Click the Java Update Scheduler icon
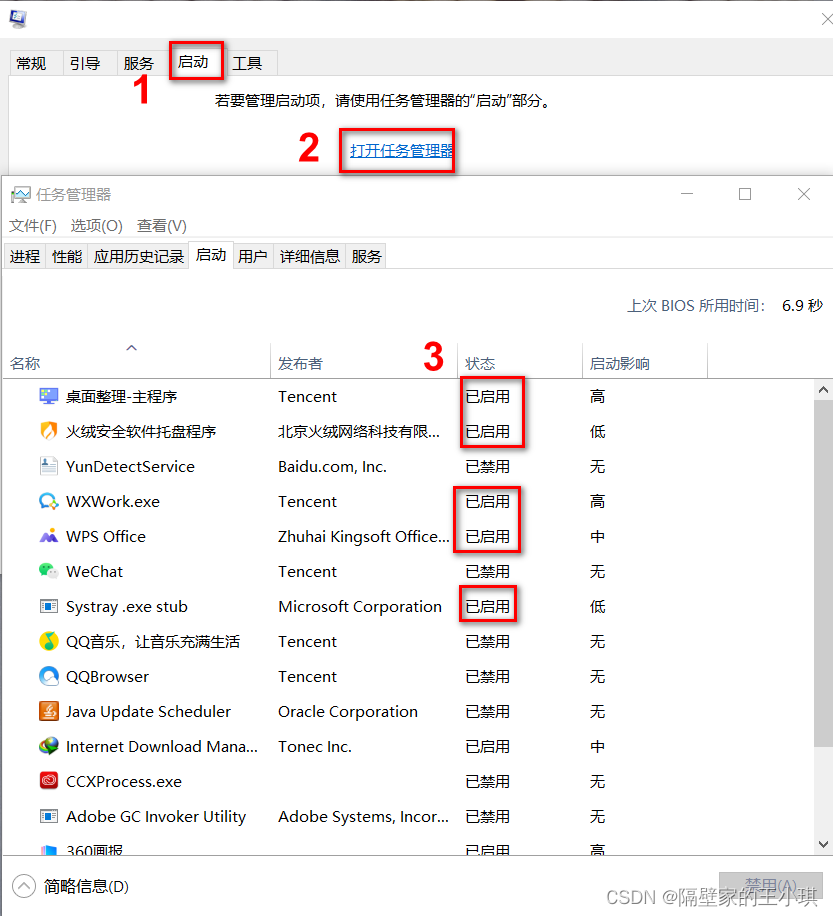This screenshot has width=833, height=916. pos(48,712)
